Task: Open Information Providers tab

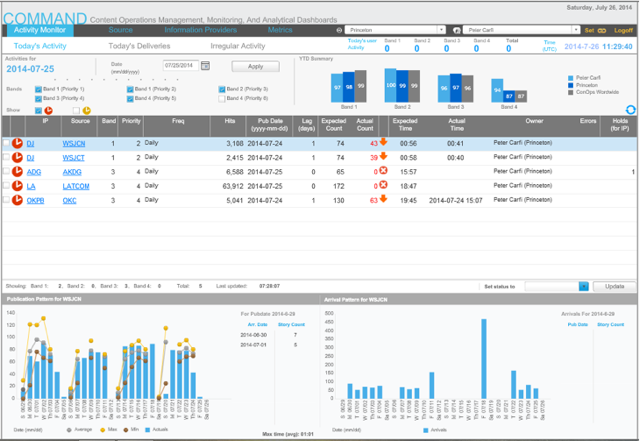Action: 200,30
